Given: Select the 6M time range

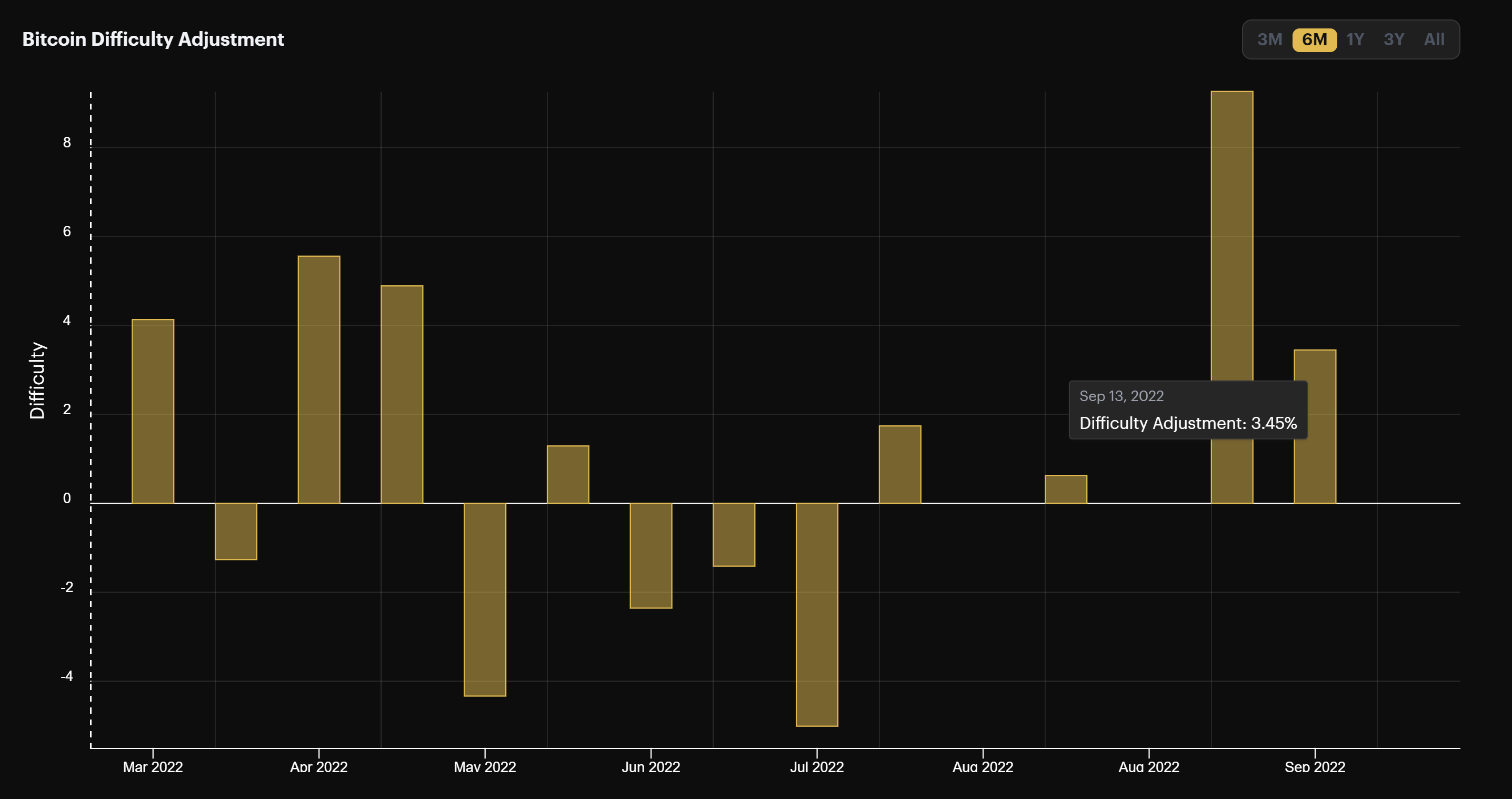Looking at the screenshot, I should pos(1314,39).
